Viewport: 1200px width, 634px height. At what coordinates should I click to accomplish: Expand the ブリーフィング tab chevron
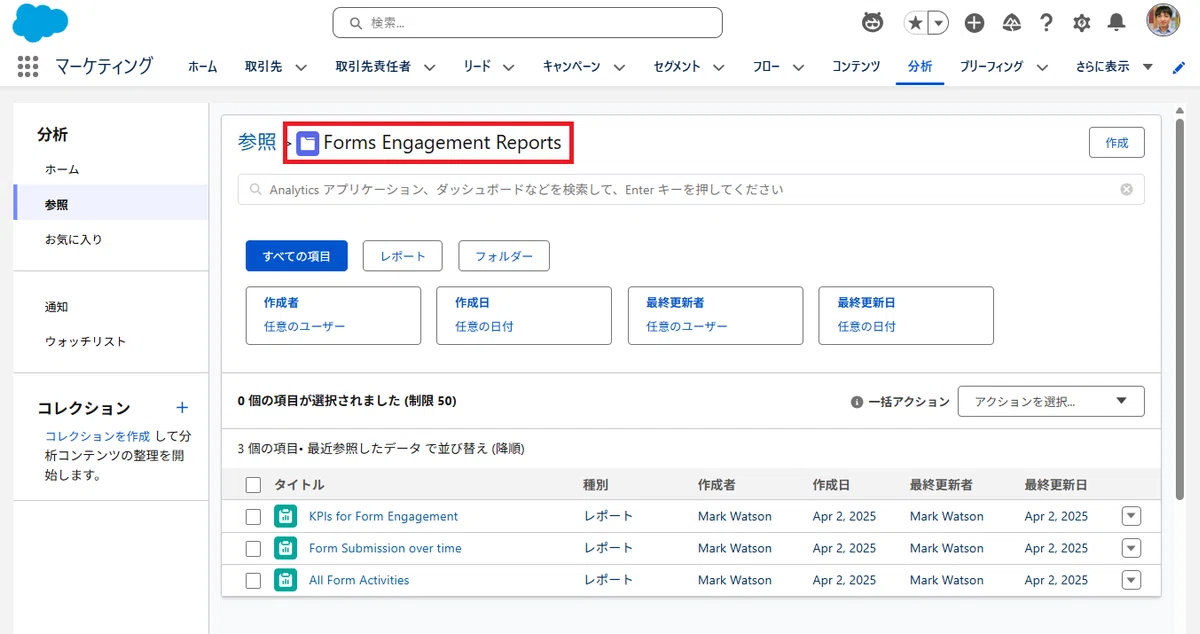1042,67
